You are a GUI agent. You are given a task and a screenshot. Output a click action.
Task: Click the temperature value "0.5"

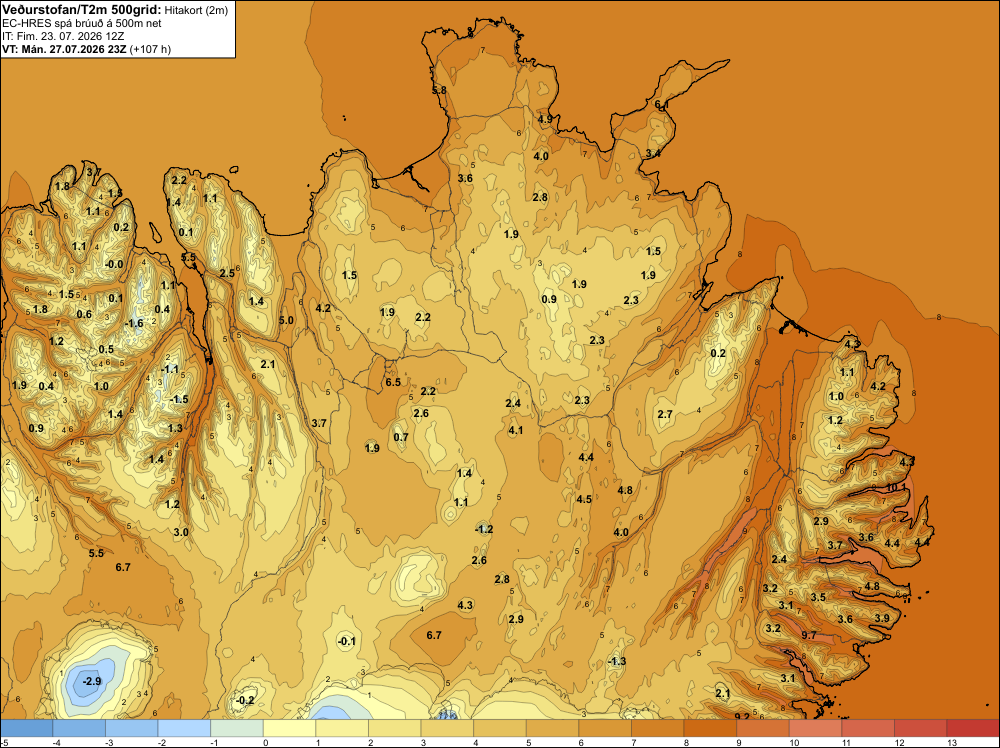click(106, 349)
